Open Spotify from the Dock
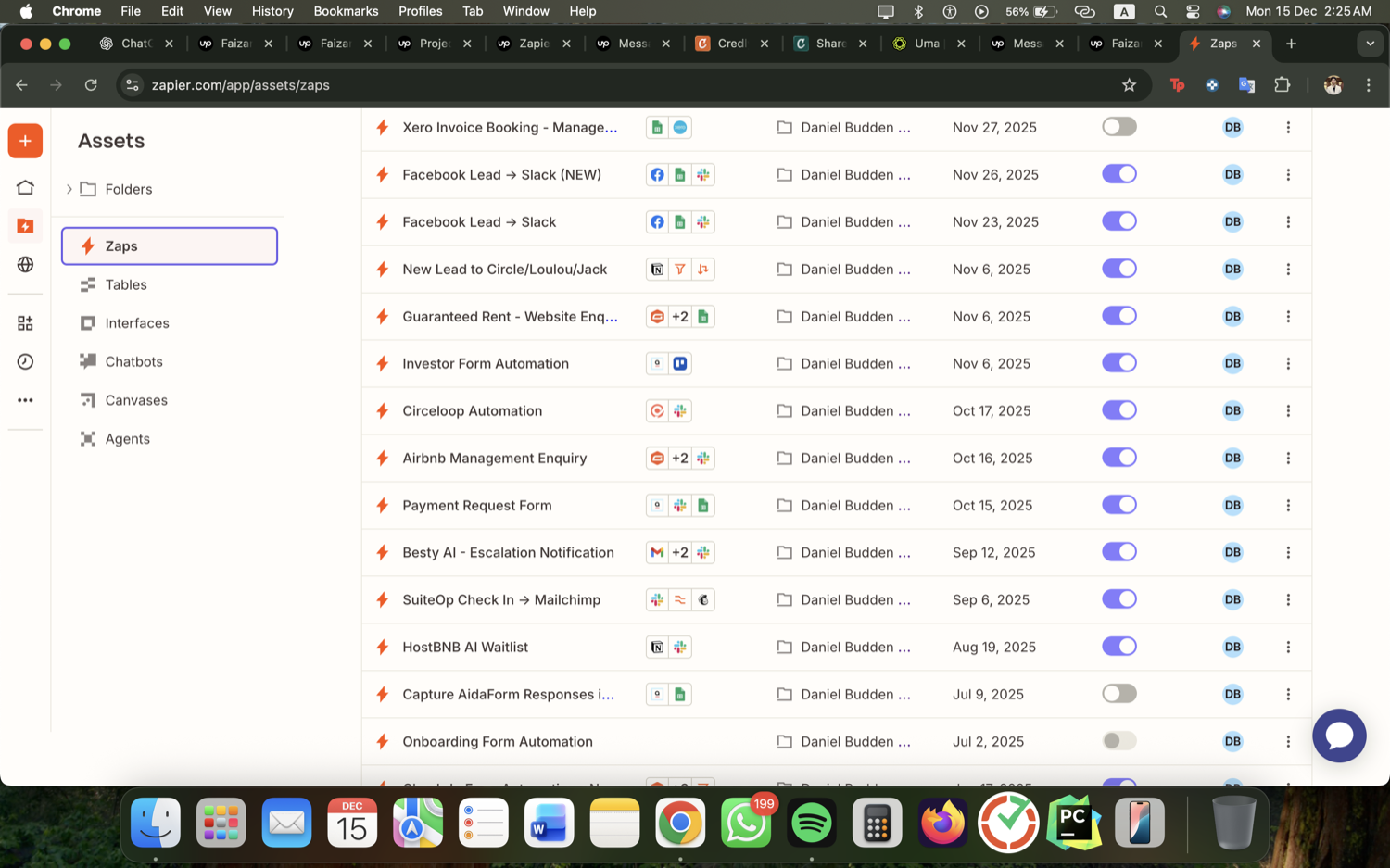 (x=812, y=823)
